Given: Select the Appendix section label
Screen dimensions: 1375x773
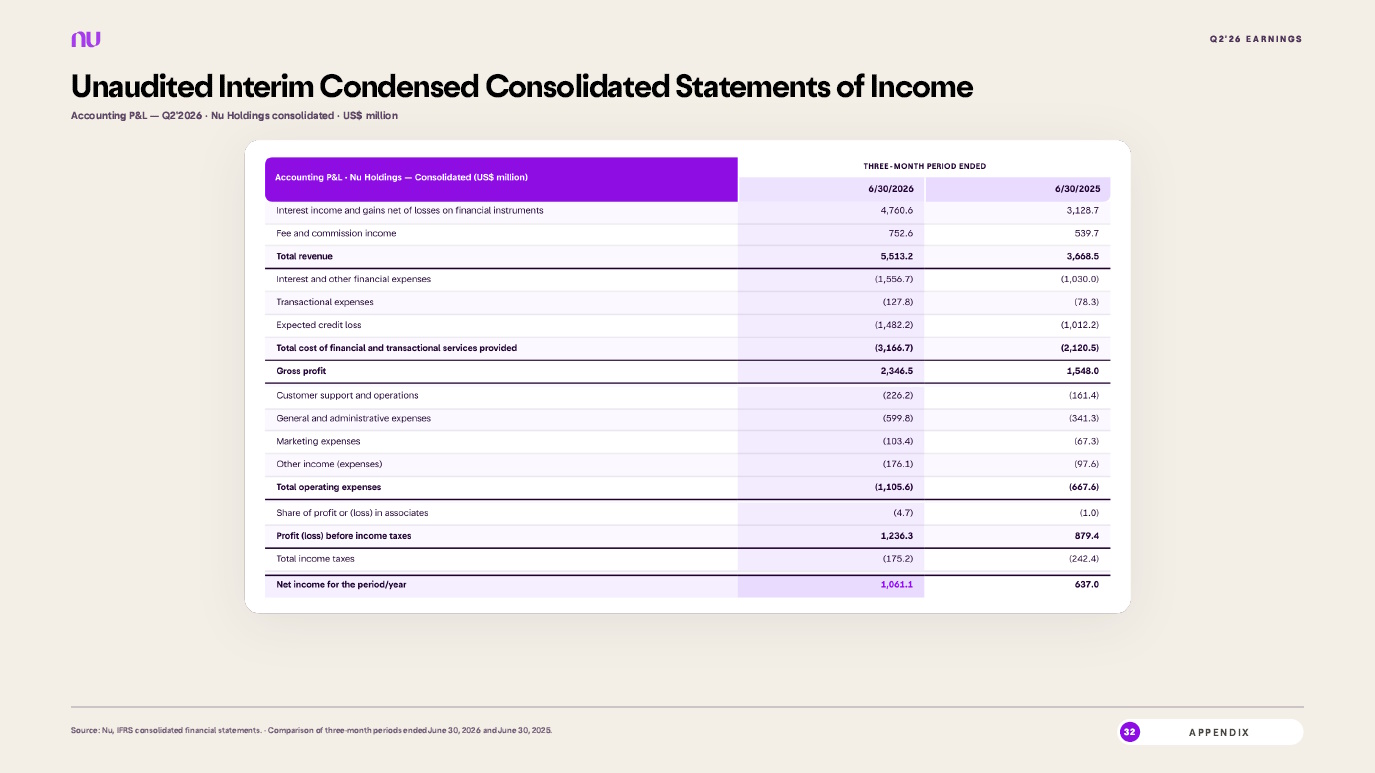Looking at the screenshot, I should (1219, 733).
